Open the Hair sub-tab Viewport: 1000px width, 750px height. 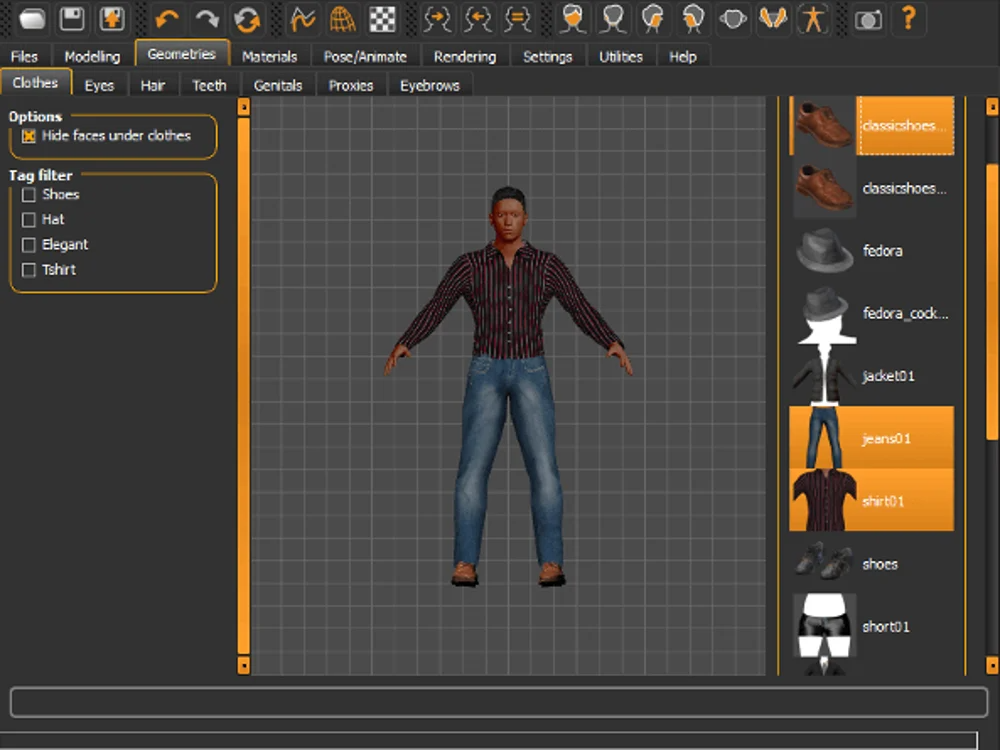point(152,86)
